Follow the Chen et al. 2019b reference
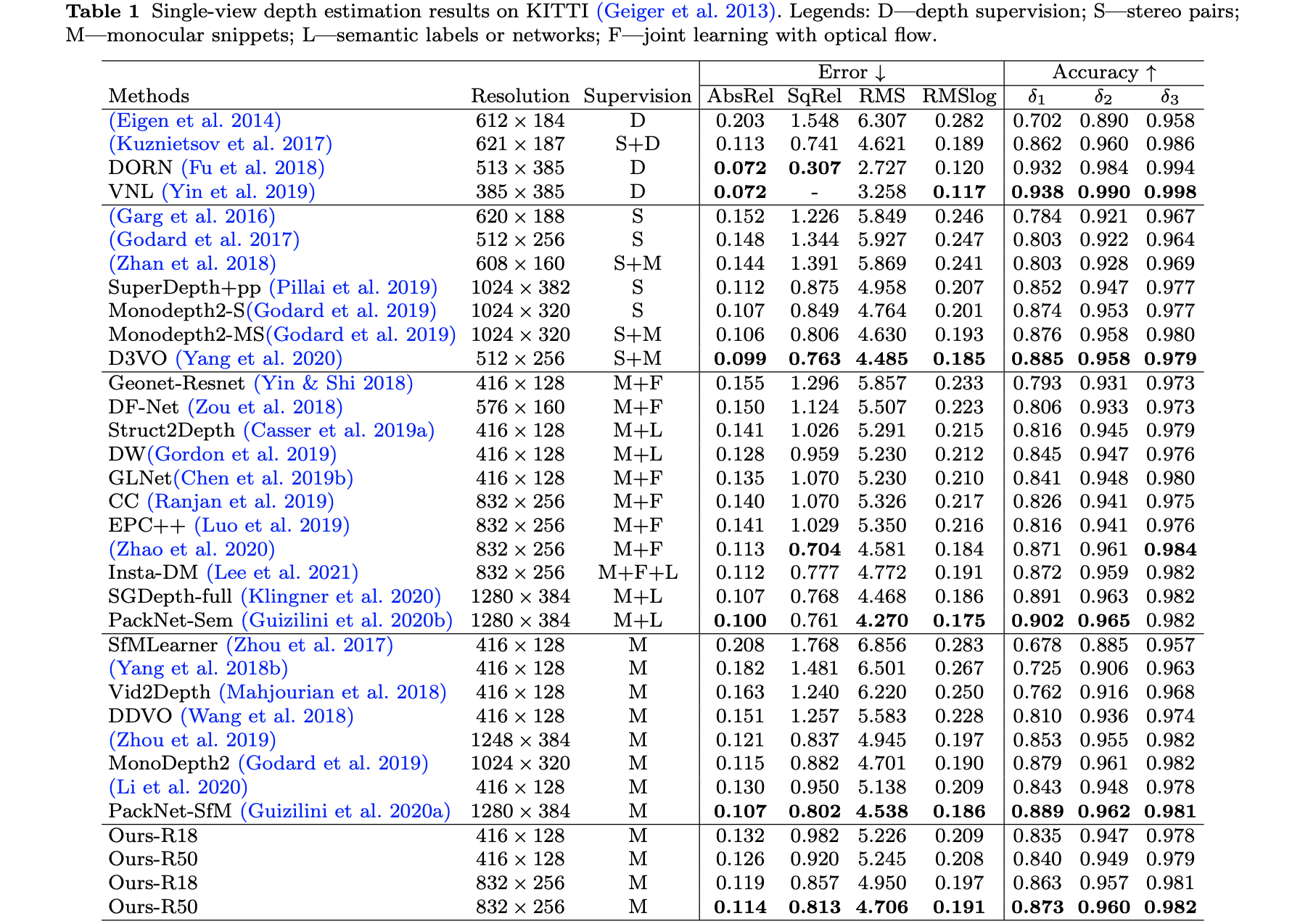The height and width of the screenshot is (924, 1300). pos(263,479)
